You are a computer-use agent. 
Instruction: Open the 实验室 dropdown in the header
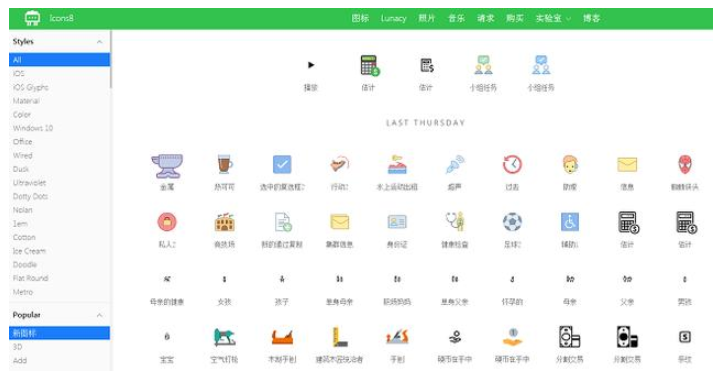pos(553,18)
